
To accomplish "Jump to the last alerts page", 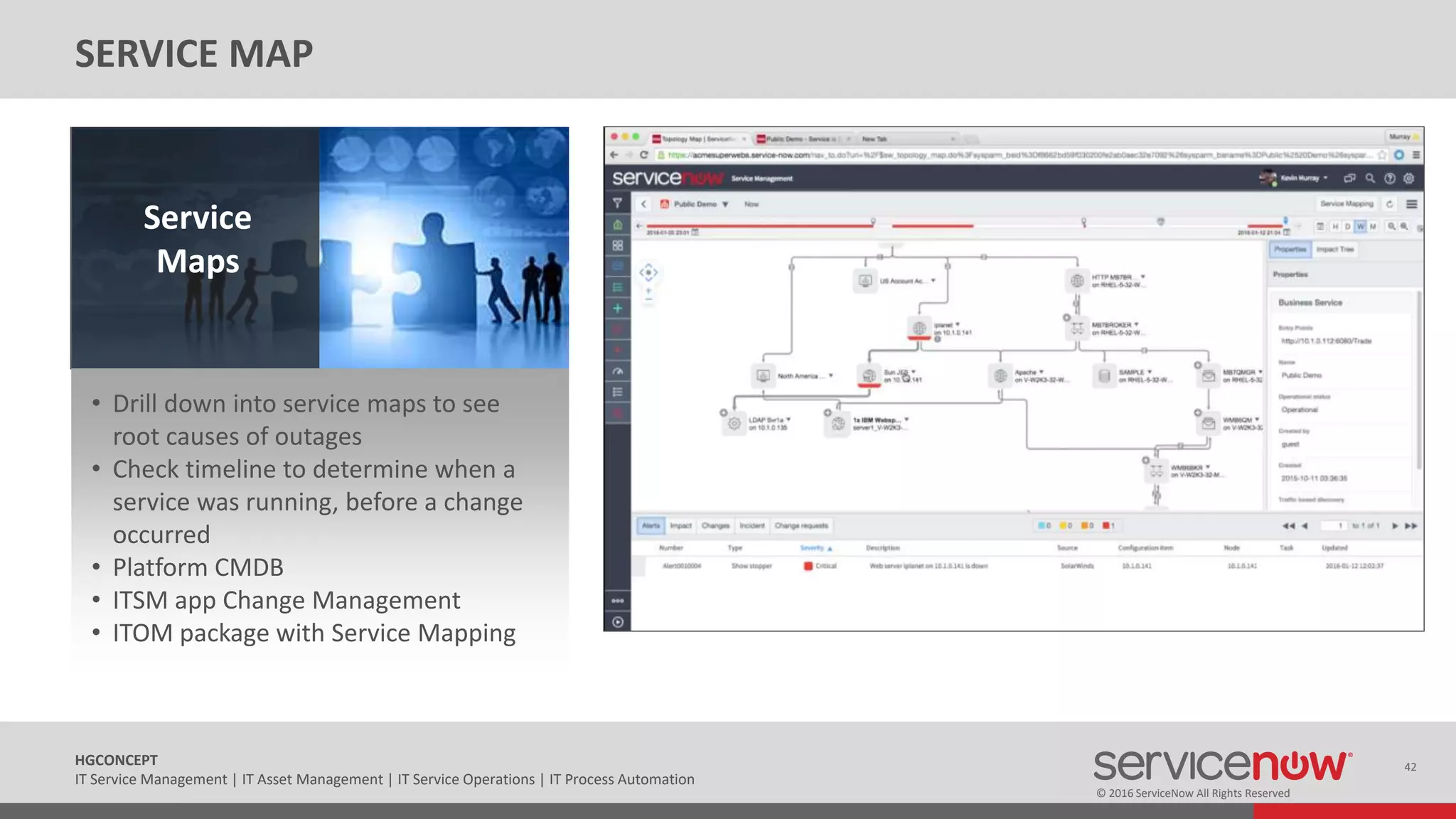I will (1411, 526).
